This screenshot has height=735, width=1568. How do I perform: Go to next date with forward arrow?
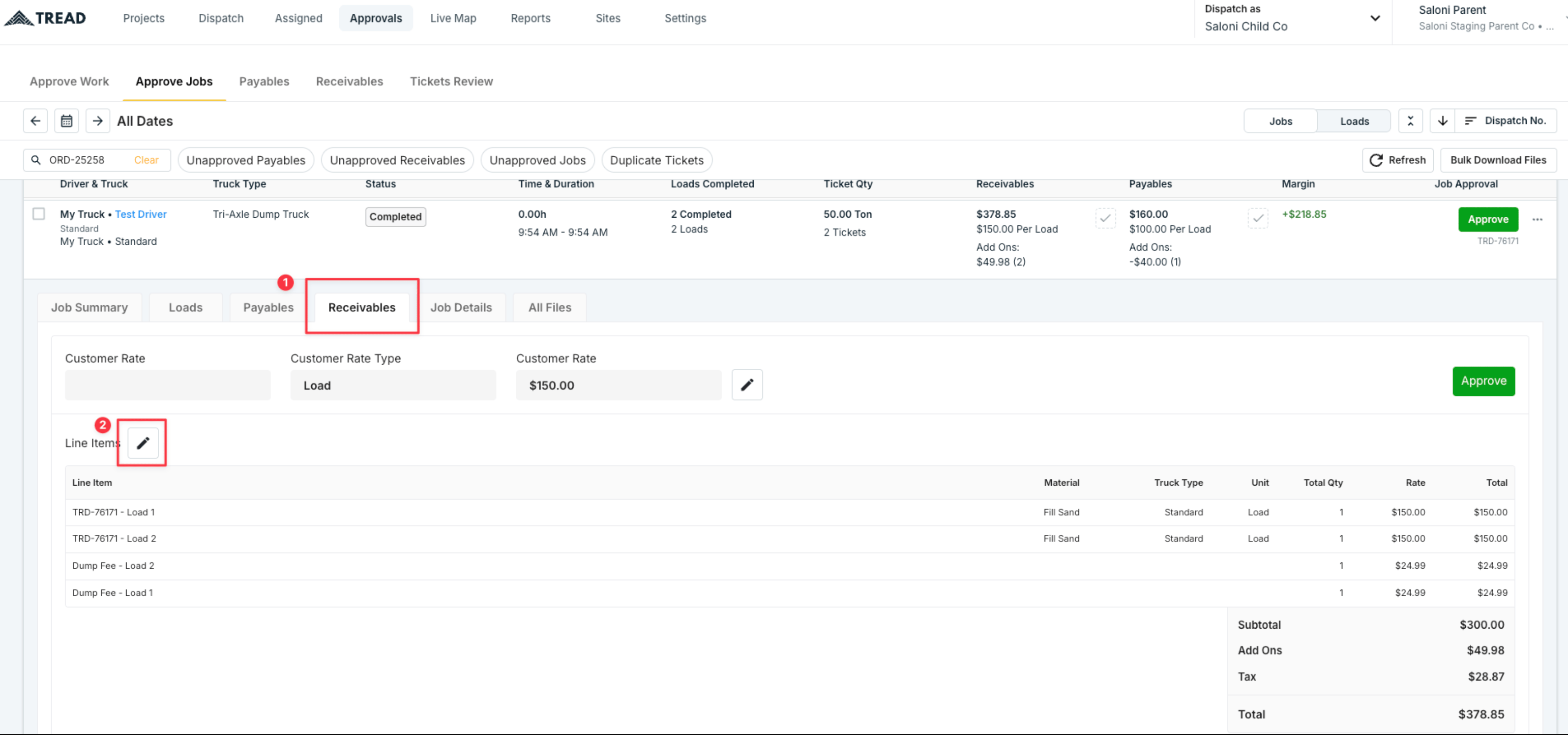(97, 121)
